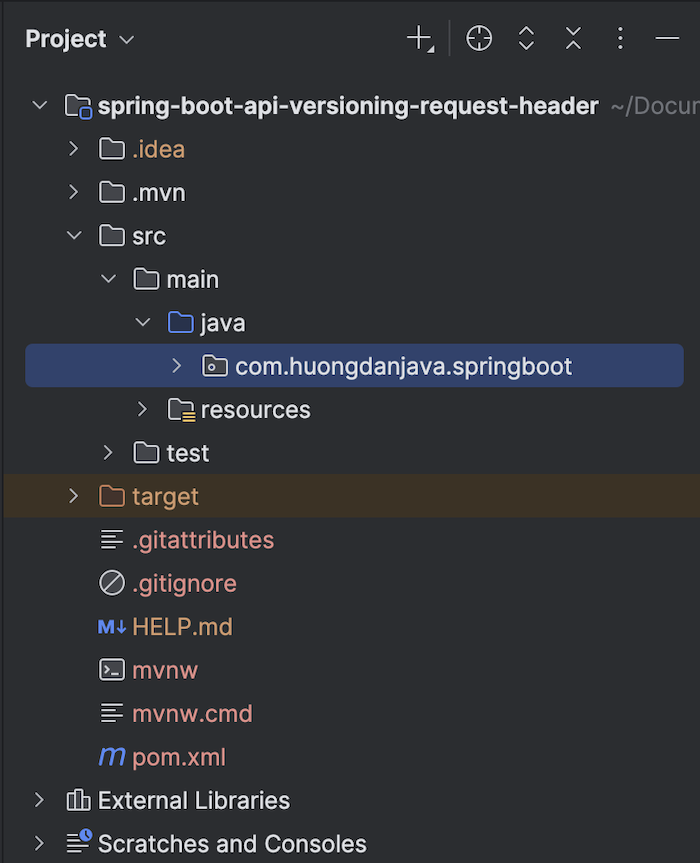Click the Select Opened File crosshair icon
700x863 pixels.
(x=479, y=39)
